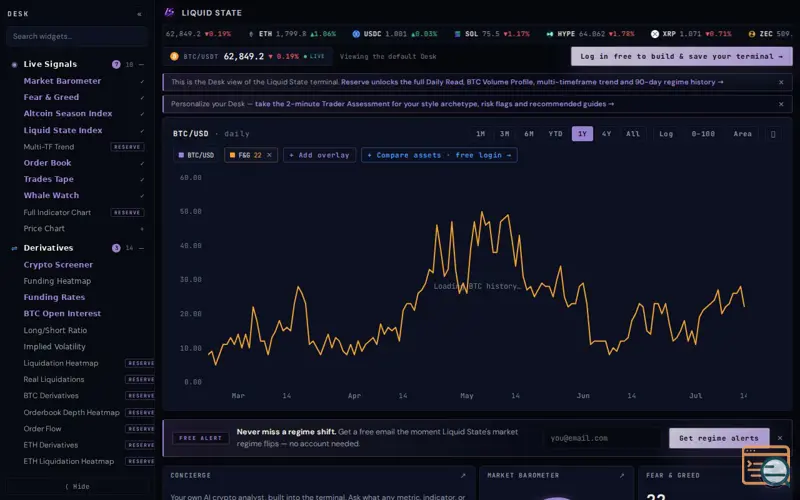
Task: Click the Reserve badge on Full Indicator Chart
Action: click(x=128, y=213)
